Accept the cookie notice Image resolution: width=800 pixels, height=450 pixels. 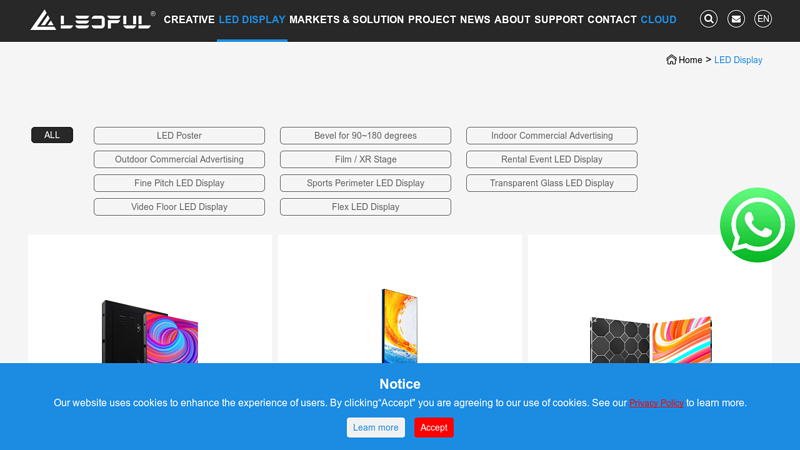(x=434, y=428)
